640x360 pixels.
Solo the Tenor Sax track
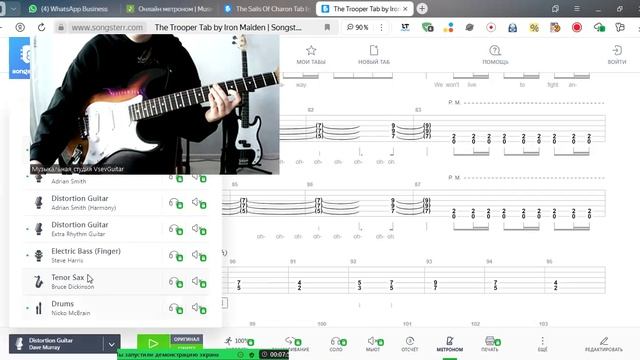click(x=176, y=282)
